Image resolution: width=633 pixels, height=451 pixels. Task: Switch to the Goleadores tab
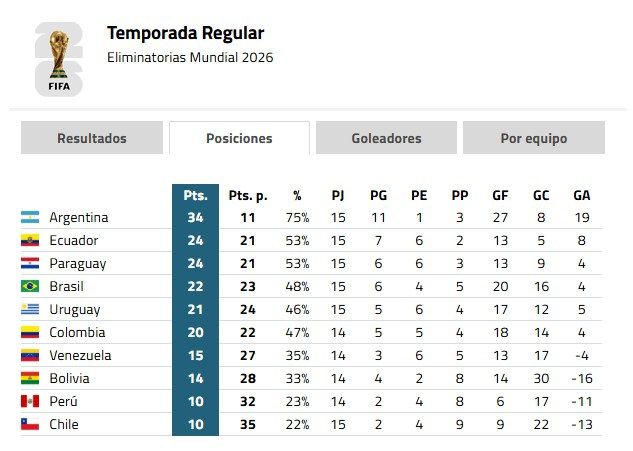pyautogui.click(x=386, y=138)
